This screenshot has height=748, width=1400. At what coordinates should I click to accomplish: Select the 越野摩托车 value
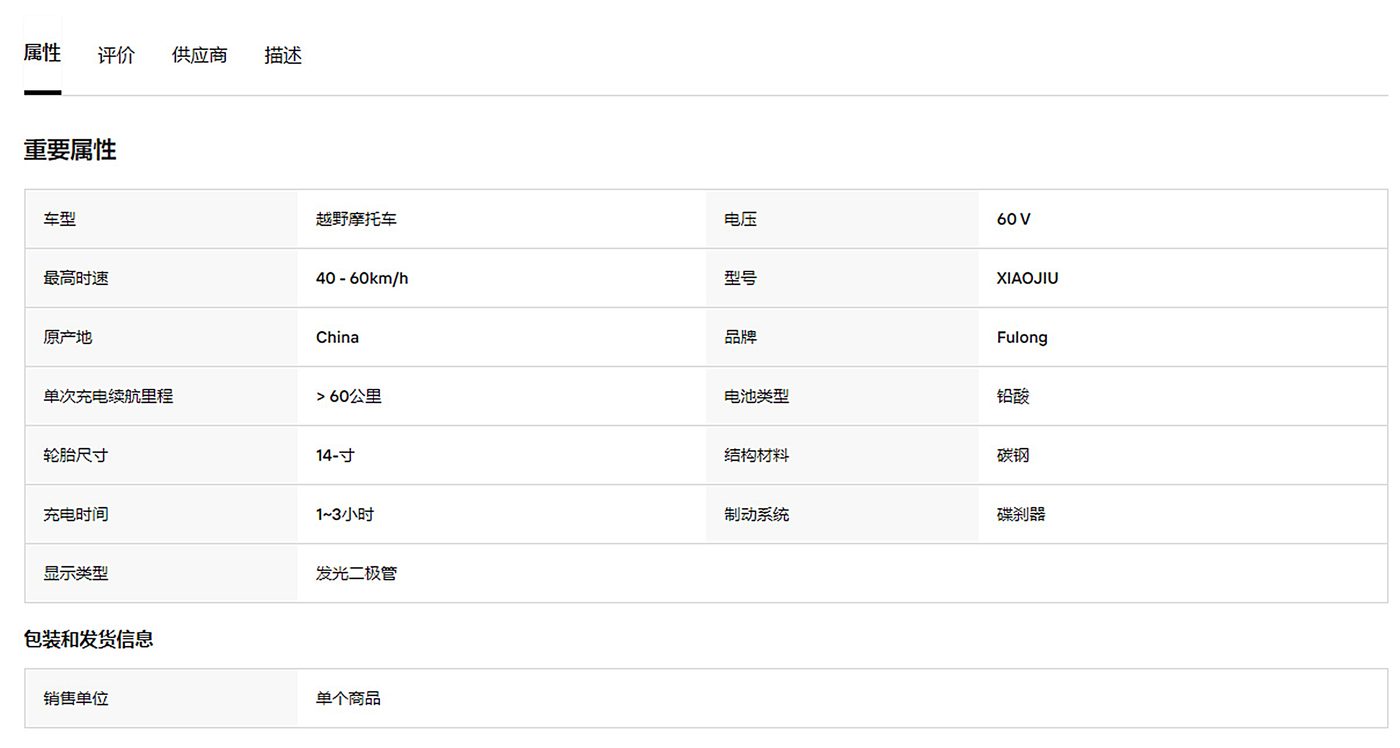click(x=356, y=219)
